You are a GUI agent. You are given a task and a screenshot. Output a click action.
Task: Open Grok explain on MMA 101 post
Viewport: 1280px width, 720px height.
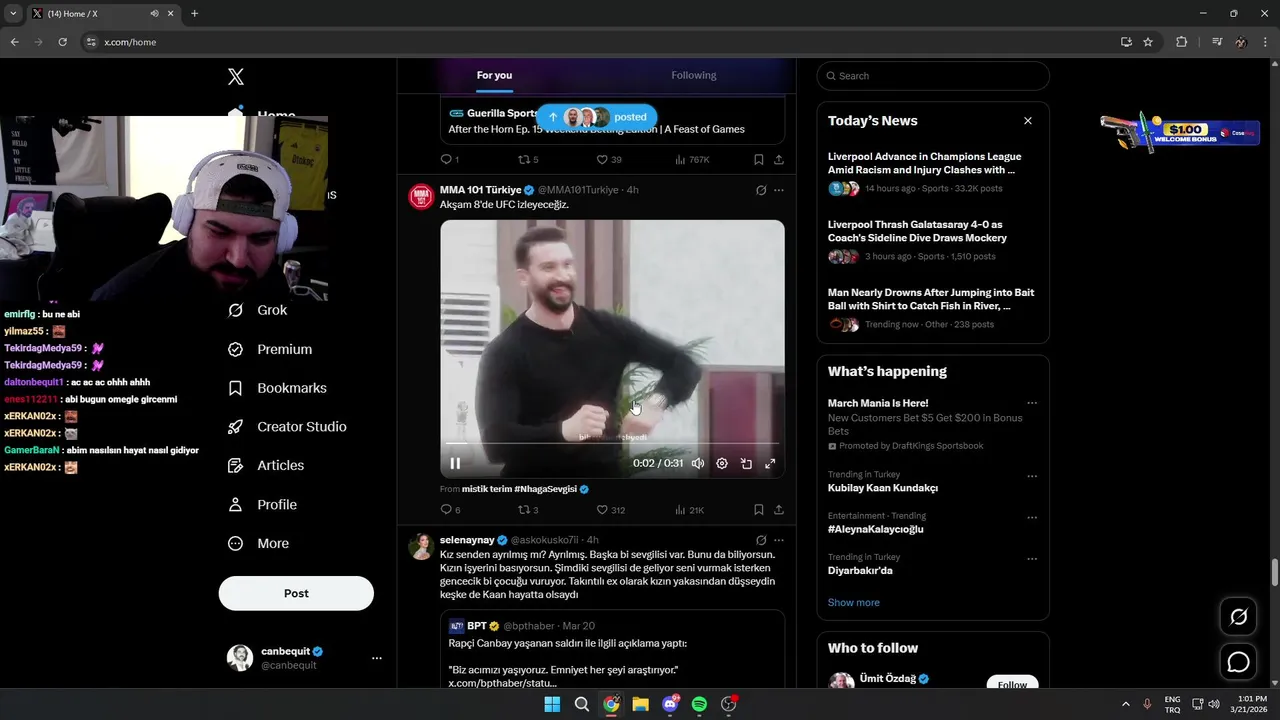pyautogui.click(x=761, y=190)
